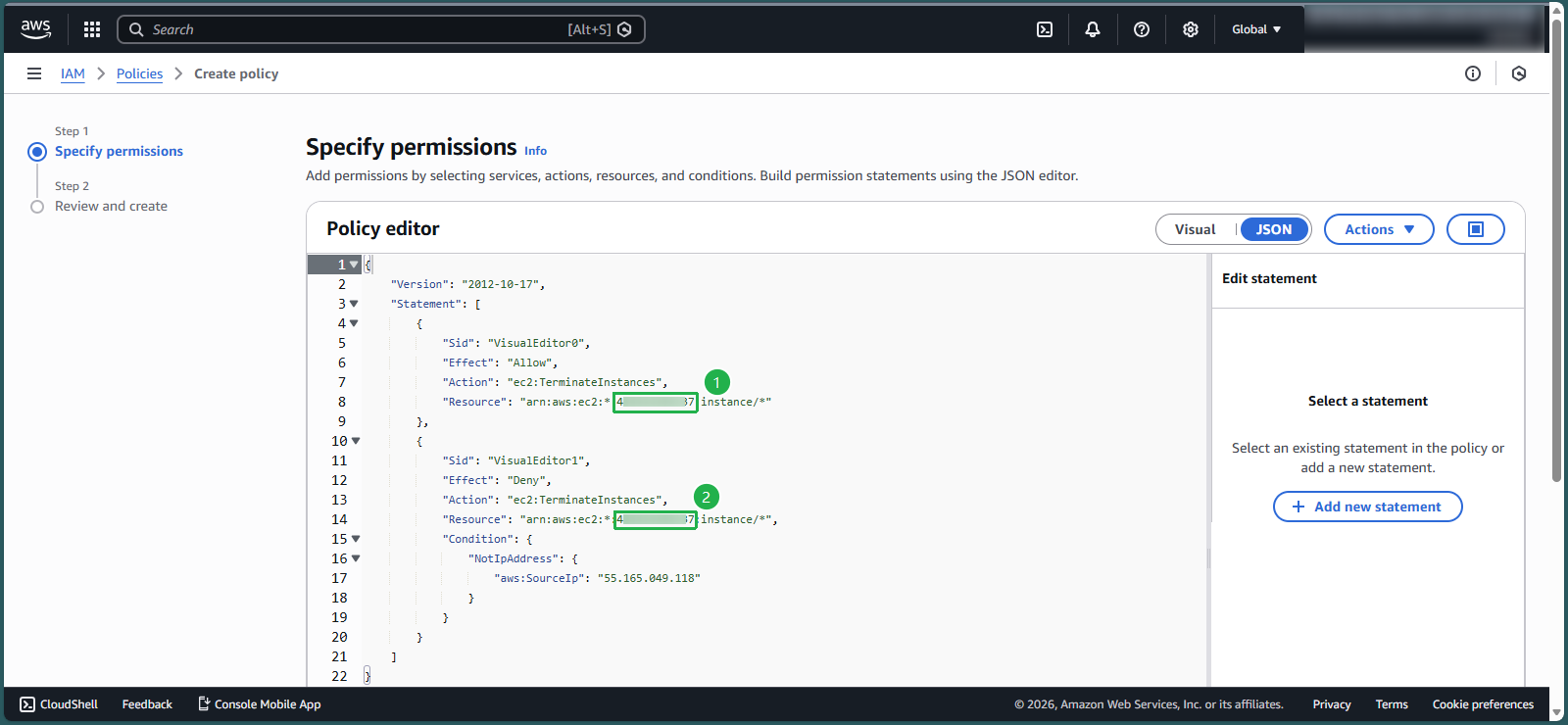
Task: Go to the Policies breadcrumb link
Action: pos(140,73)
